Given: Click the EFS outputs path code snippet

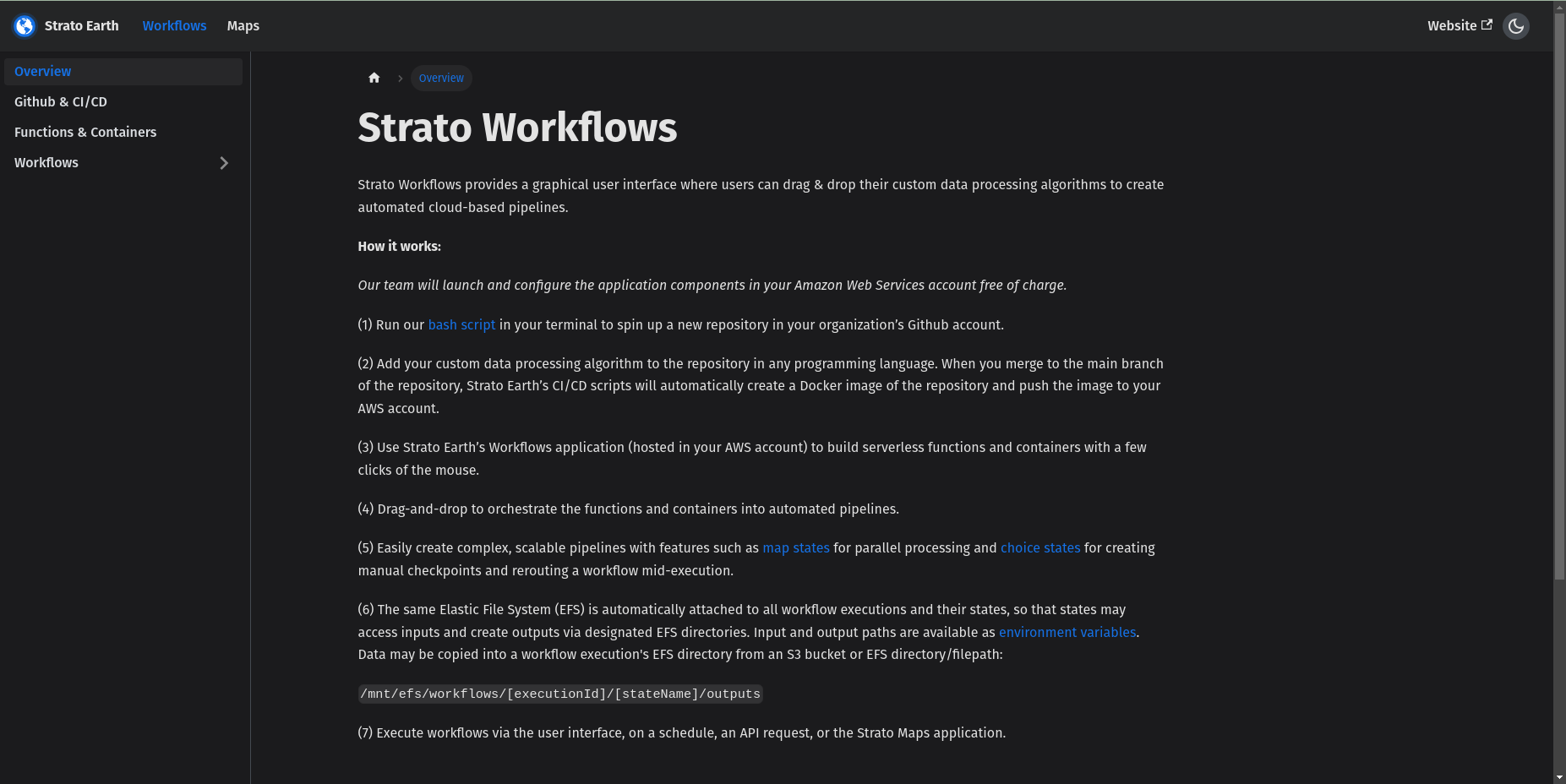Looking at the screenshot, I should click(560, 694).
